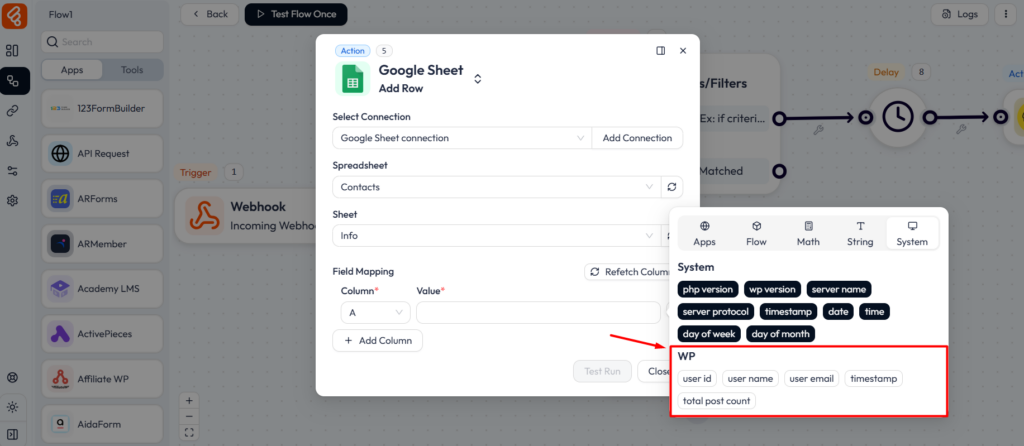The width and height of the screenshot is (1024, 446).
Task: Open the Sheet Info dropdown
Action: (x=496, y=235)
